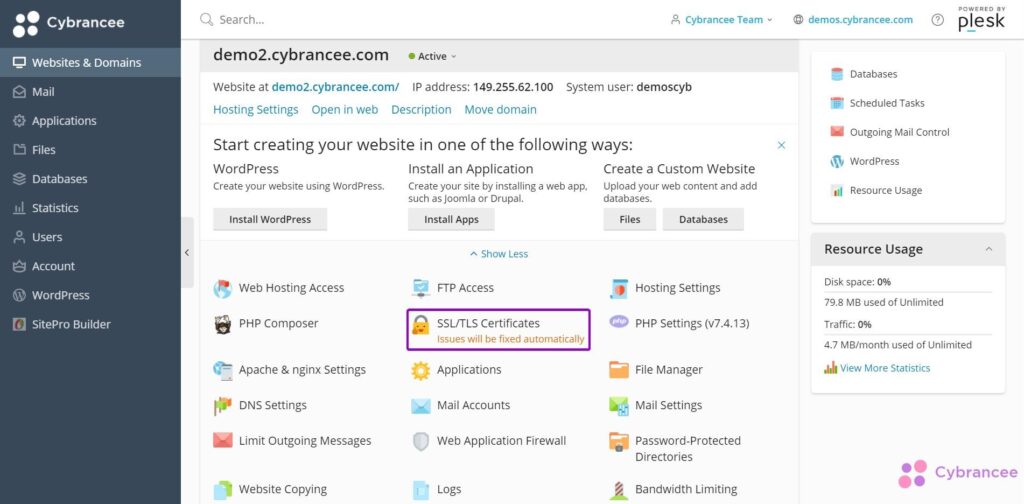Click the Databases button under Custom Website
The image size is (1024, 504).
pos(703,219)
